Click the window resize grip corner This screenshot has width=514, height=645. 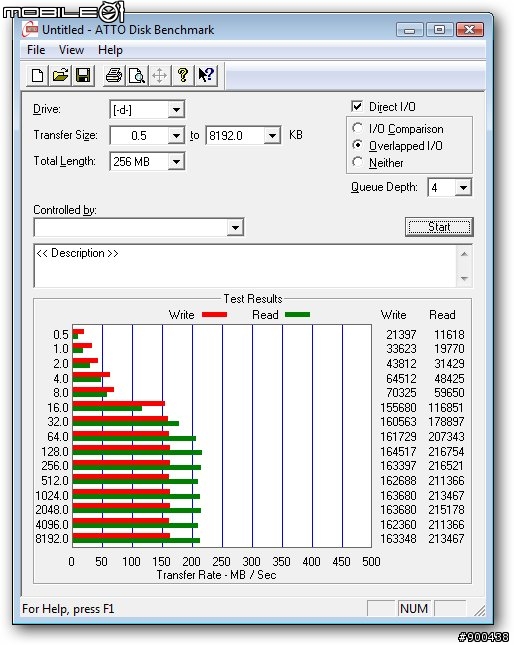click(x=479, y=611)
